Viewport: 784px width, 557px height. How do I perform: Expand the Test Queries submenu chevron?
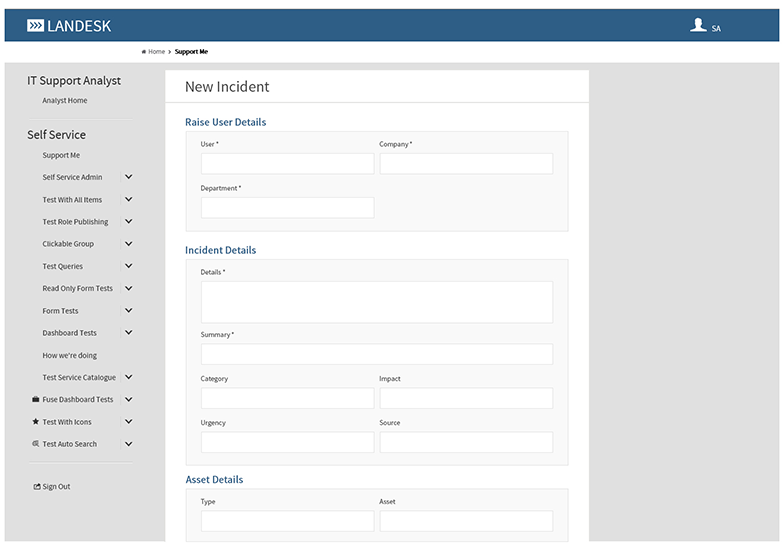tap(128, 266)
